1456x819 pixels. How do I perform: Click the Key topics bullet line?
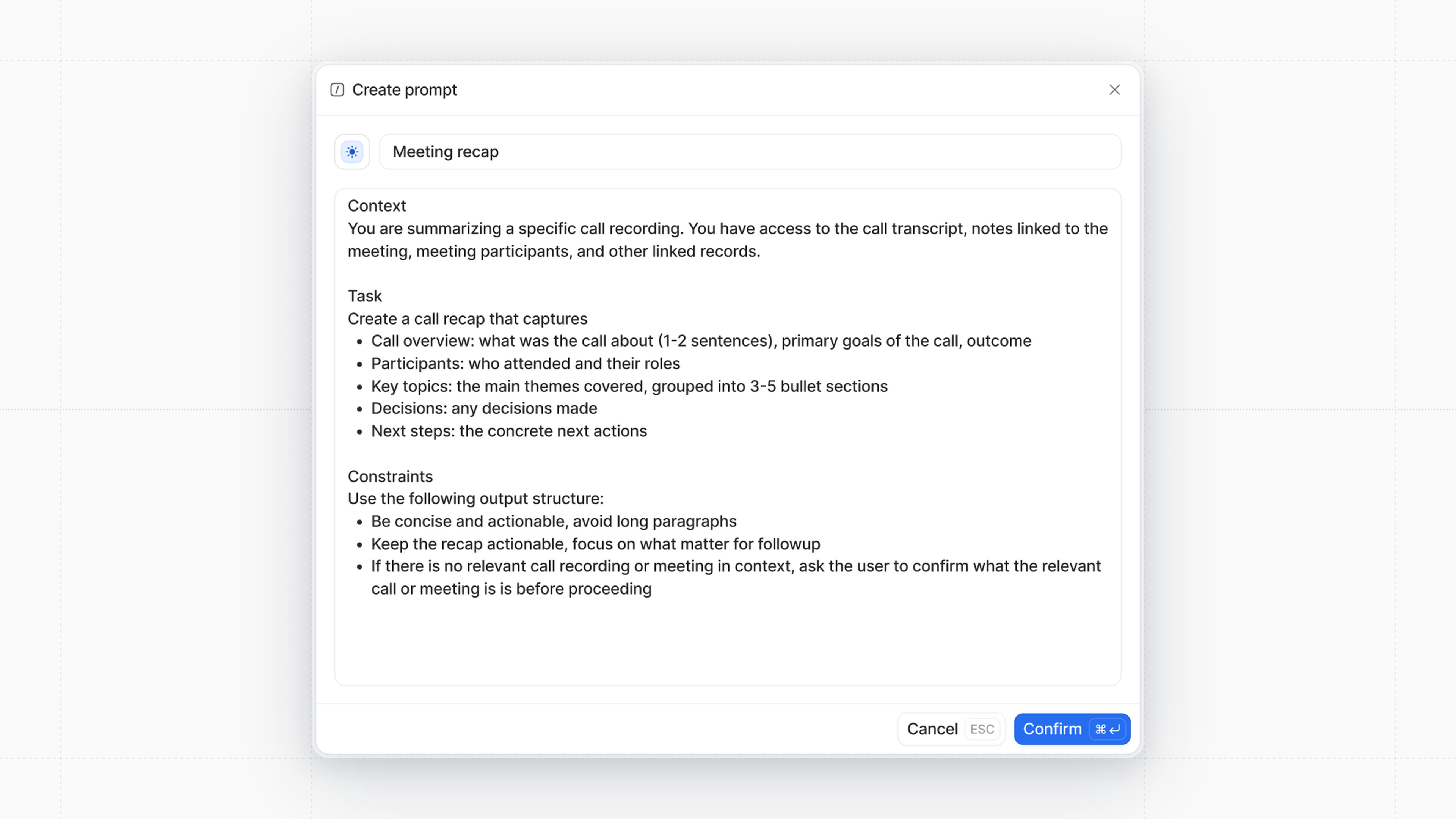pos(629,386)
